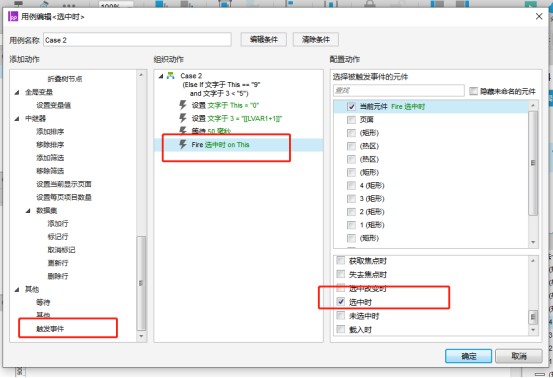Click the up arrow of the element list scrollbar

coord(533,105)
